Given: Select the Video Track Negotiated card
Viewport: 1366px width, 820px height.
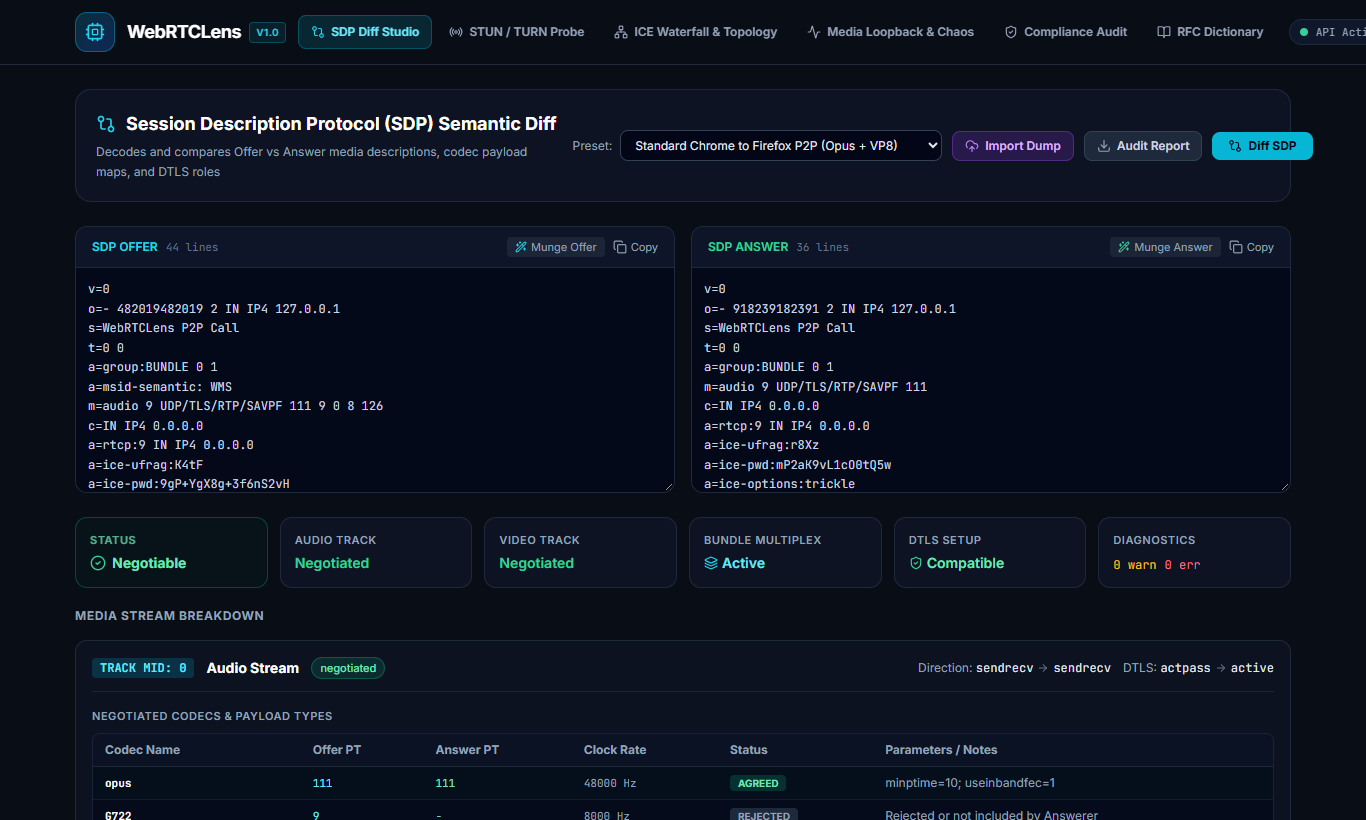Looking at the screenshot, I should pyautogui.click(x=580, y=552).
